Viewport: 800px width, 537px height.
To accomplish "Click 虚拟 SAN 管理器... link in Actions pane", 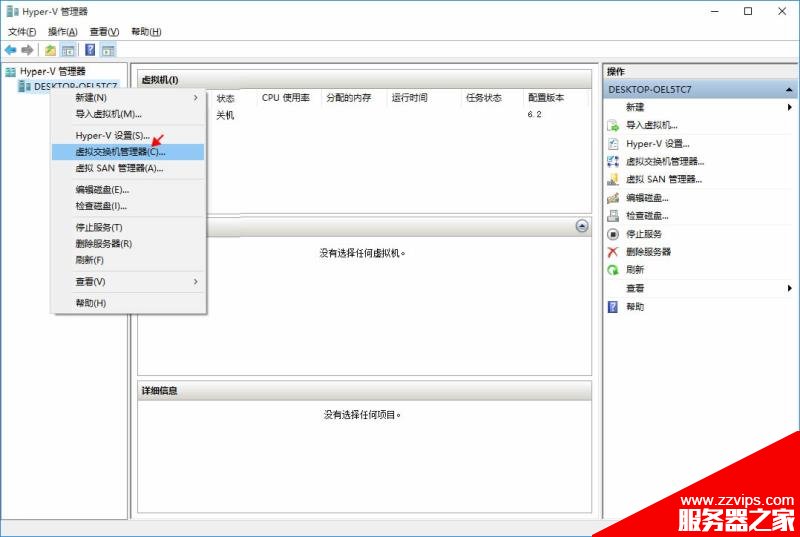I will [664, 180].
